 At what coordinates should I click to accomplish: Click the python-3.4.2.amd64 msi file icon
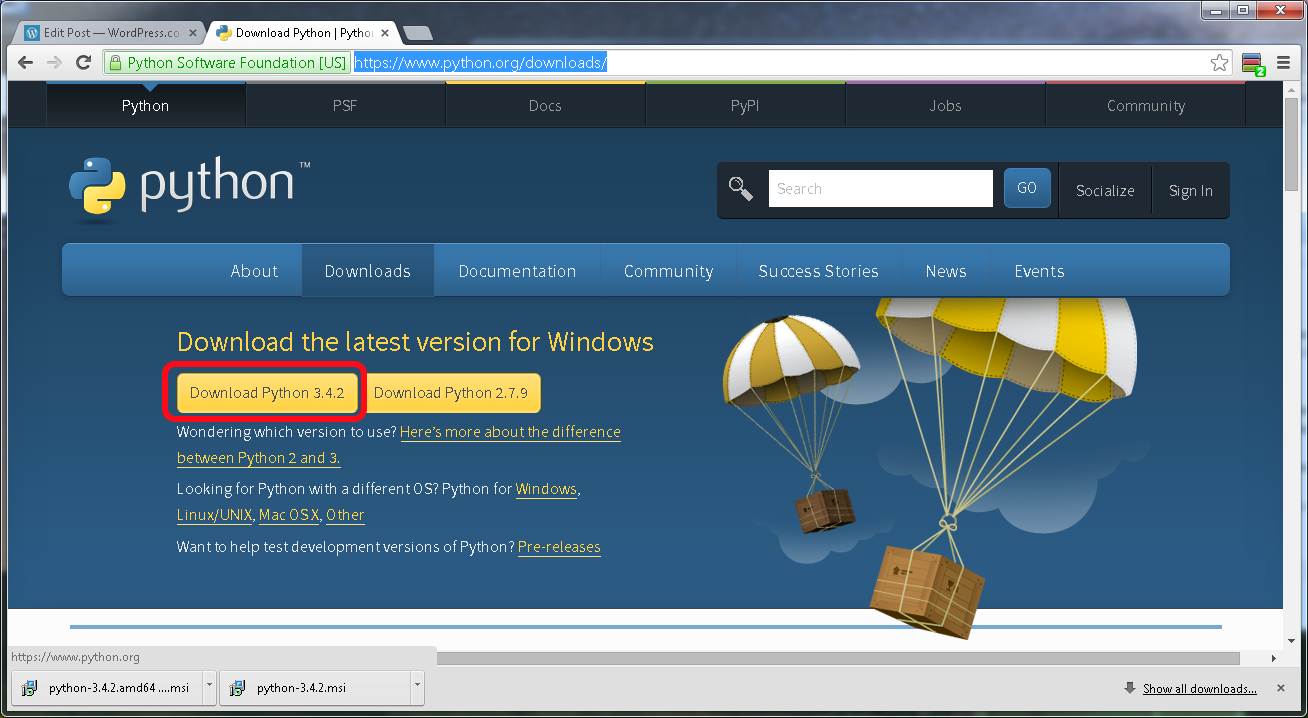click(30, 688)
